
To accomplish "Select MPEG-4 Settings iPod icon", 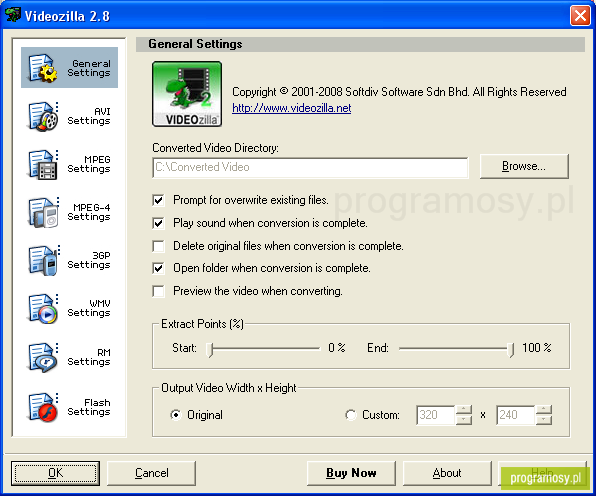I will click(43, 212).
